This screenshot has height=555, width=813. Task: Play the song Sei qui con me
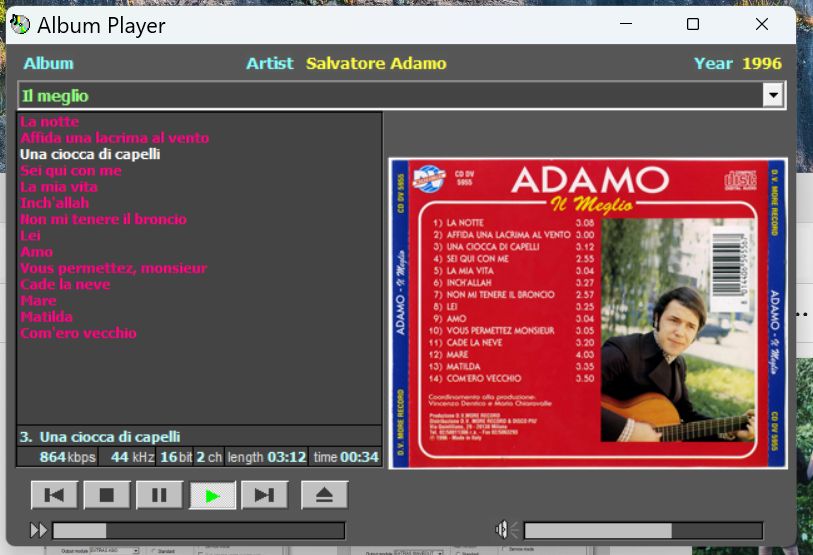pyautogui.click(x=71, y=171)
